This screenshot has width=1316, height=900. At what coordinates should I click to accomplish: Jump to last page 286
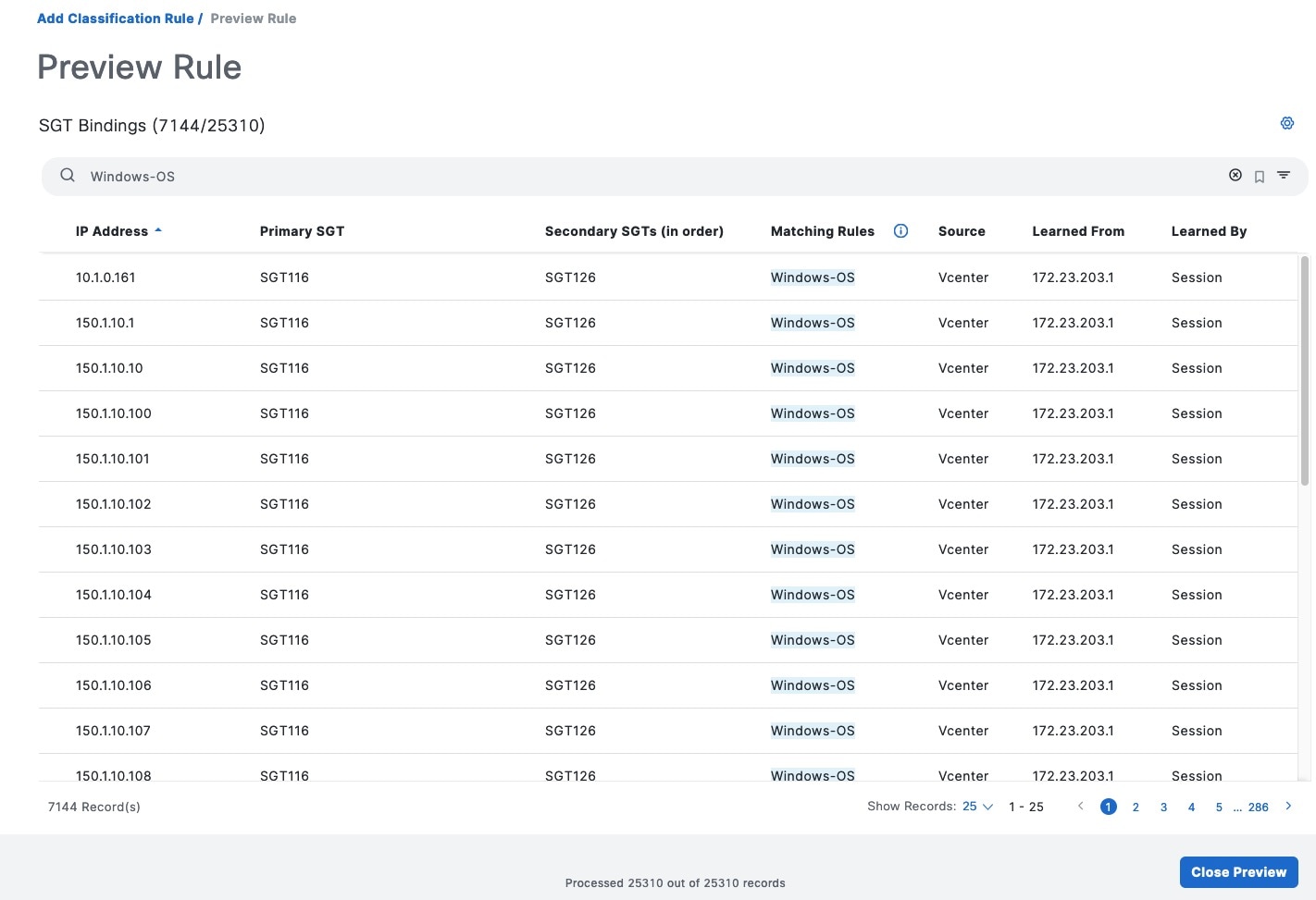1258,808
